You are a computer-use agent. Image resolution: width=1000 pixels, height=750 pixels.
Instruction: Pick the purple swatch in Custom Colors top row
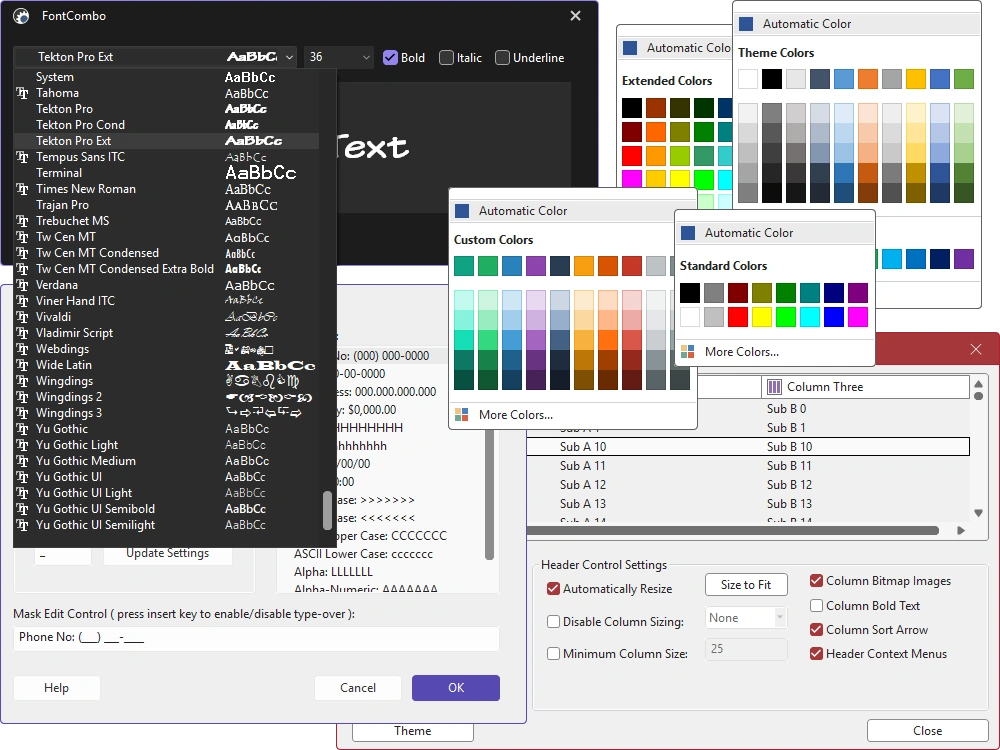pos(536,266)
